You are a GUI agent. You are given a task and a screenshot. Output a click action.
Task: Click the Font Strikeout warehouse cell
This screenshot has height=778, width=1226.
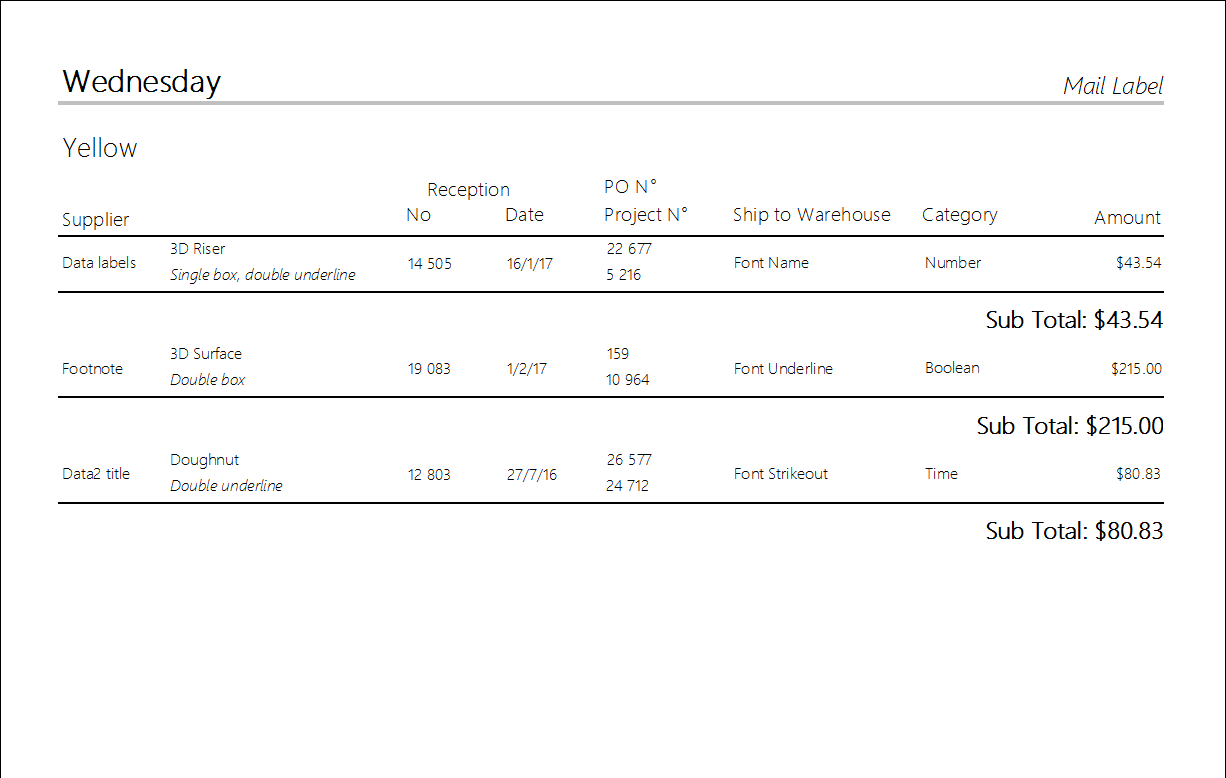(x=780, y=474)
